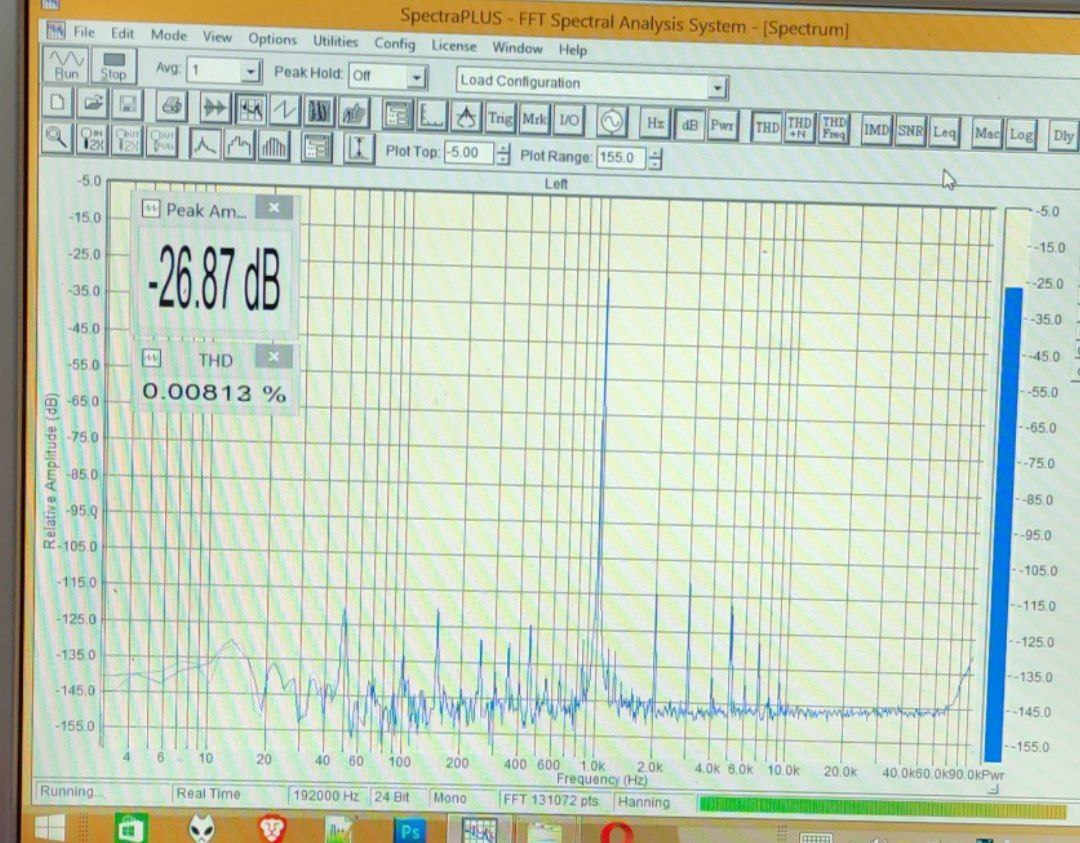The width and height of the screenshot is (1080, 843).
Task: Select the bar graph plot icon
Action: click(x=273, y=147)
